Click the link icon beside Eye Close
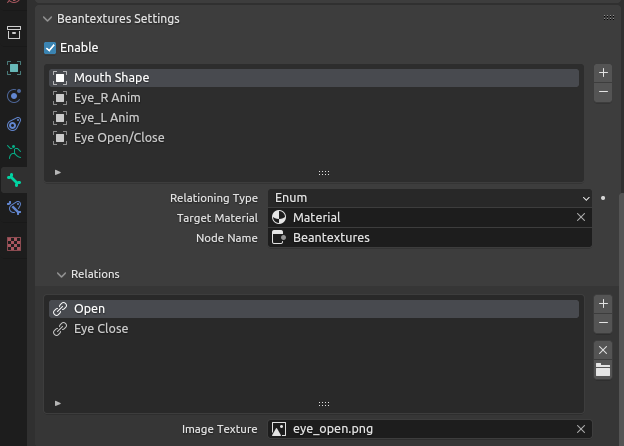This screenshot has height=446, width=624. [x=60, y=329]
